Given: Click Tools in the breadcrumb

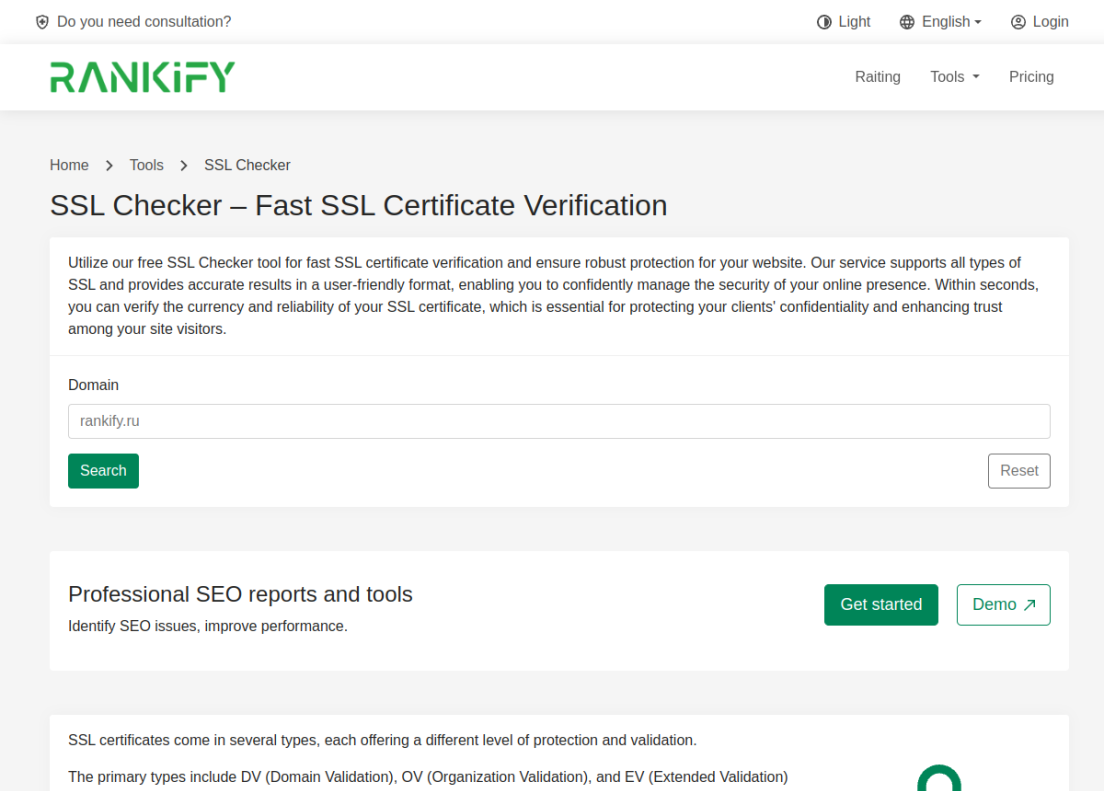Looking at the screenshot, I should [x=146, y=165].
